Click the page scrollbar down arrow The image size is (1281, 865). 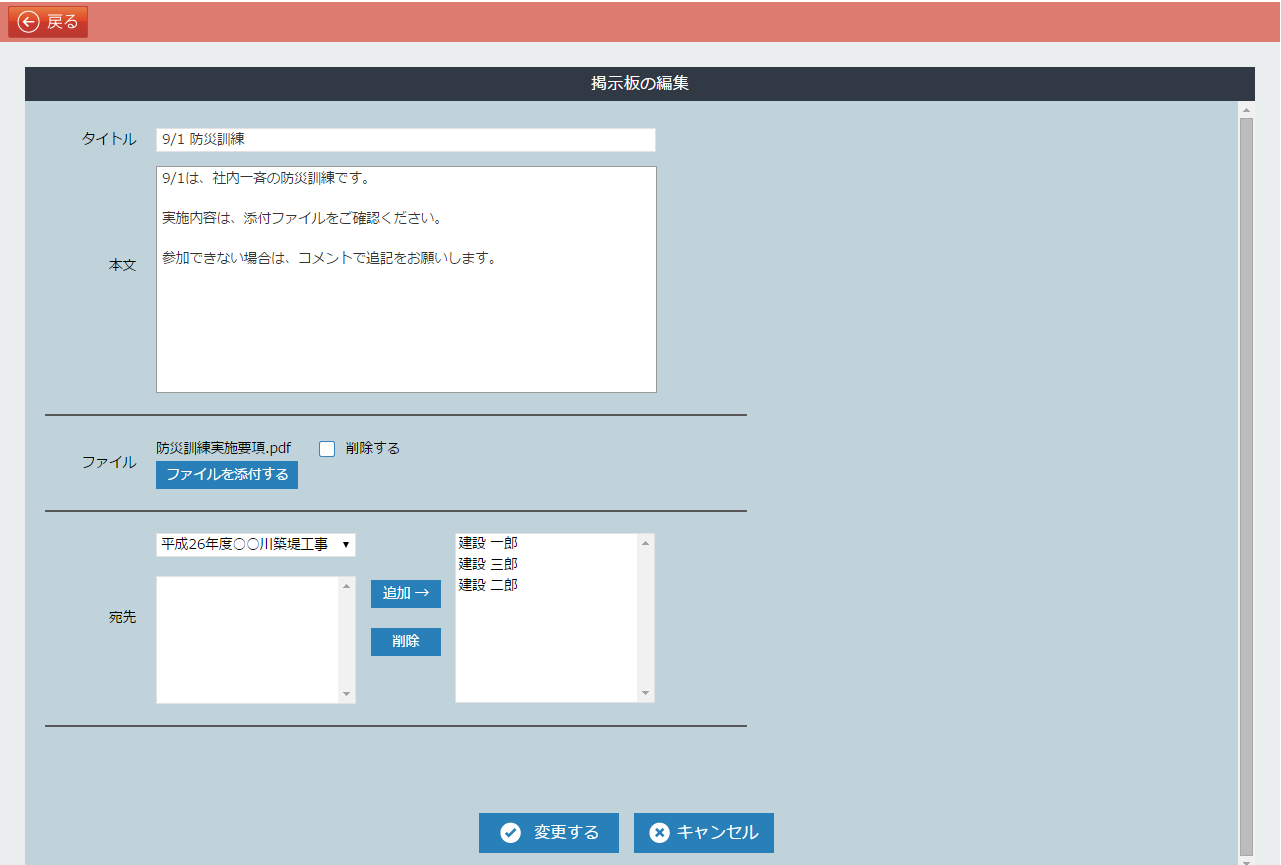pos(1246,860)
